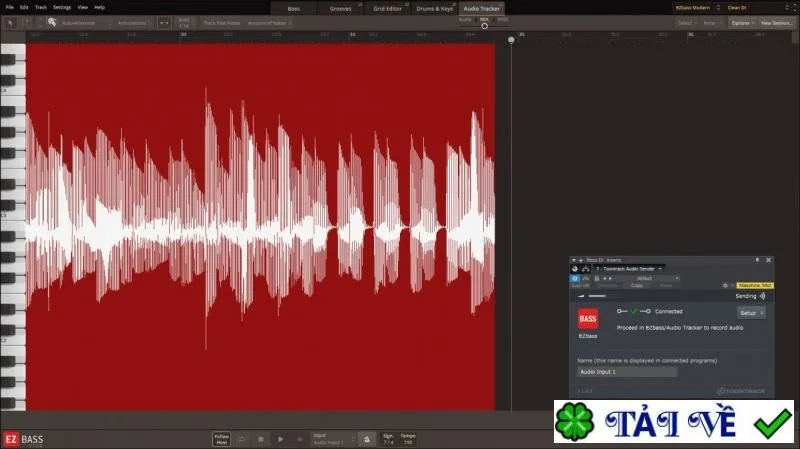Open the Settings menu

62,8
